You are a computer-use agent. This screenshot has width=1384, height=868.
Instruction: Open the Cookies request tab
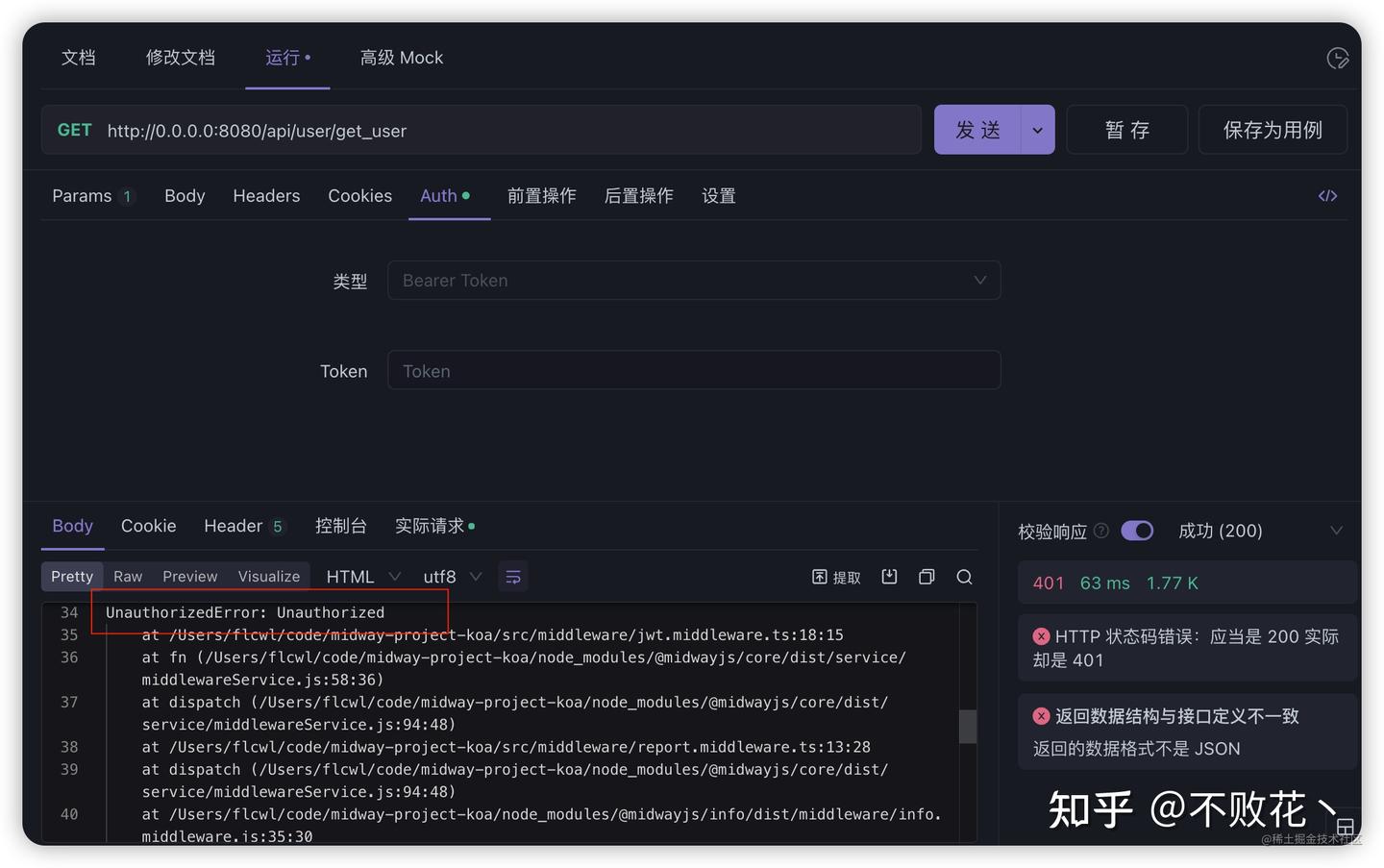[x=360, y=196]
